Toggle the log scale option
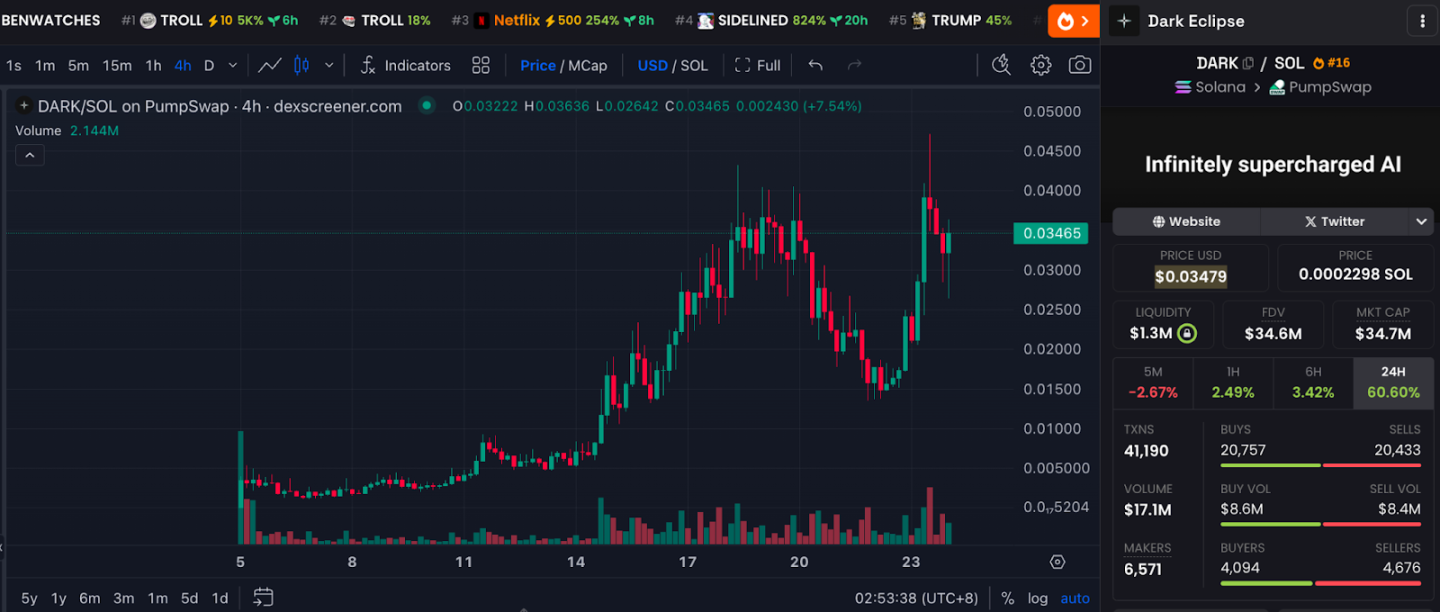This screenshot has height=612, width=1440. point(1038,598)
